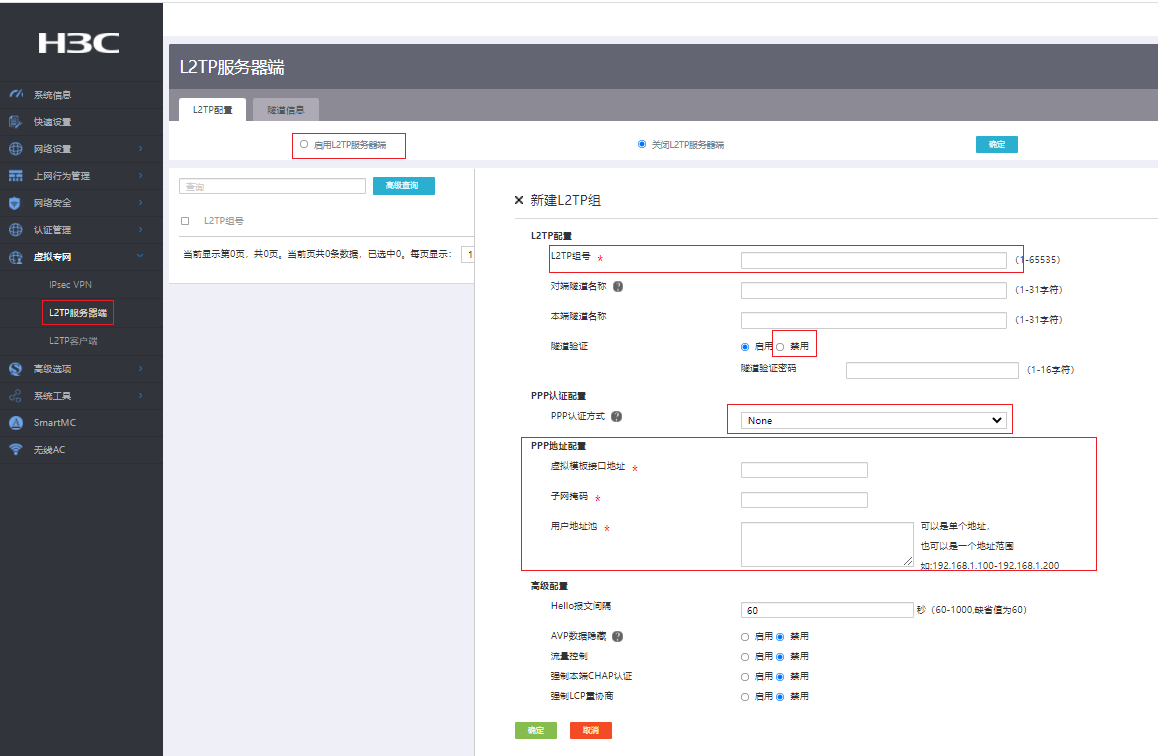Open the 每页显示 page size selector
This screenshot has height=756, width=1158.
click(467, 255)
